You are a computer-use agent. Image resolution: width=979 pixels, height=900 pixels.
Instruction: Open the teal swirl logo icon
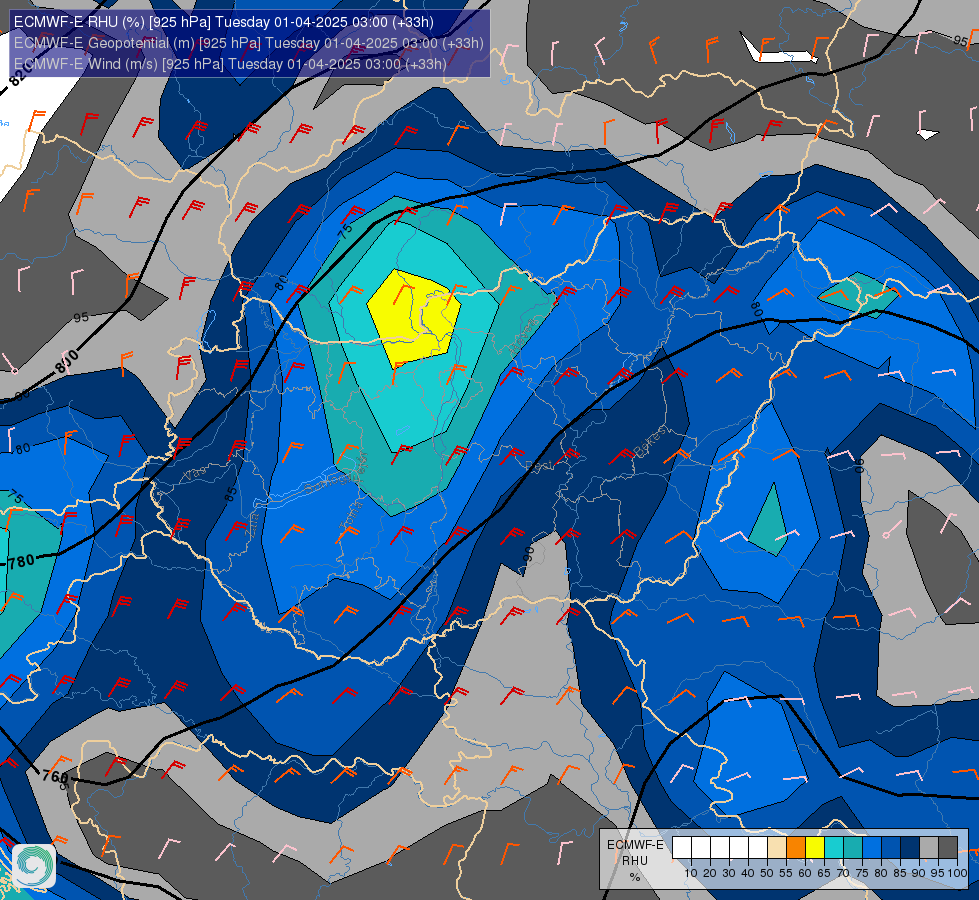point(34,866)
